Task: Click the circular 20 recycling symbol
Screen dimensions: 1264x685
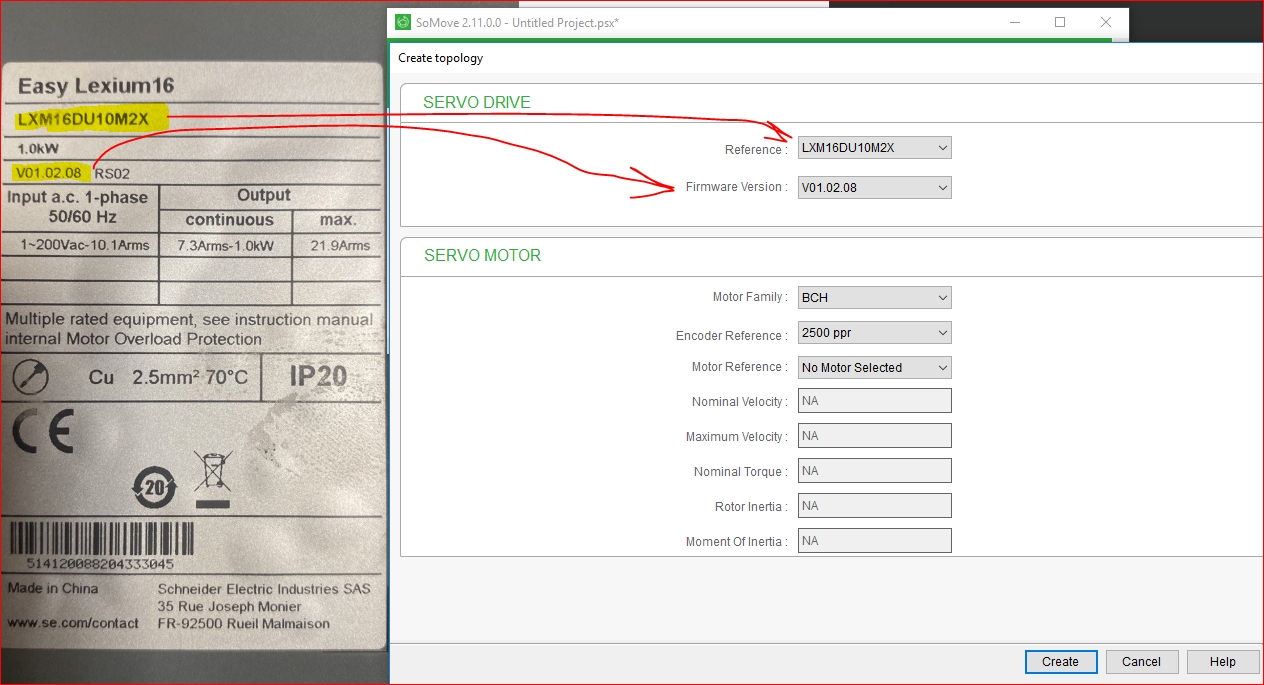Action: pyautogui.click(x=154, y=488)
